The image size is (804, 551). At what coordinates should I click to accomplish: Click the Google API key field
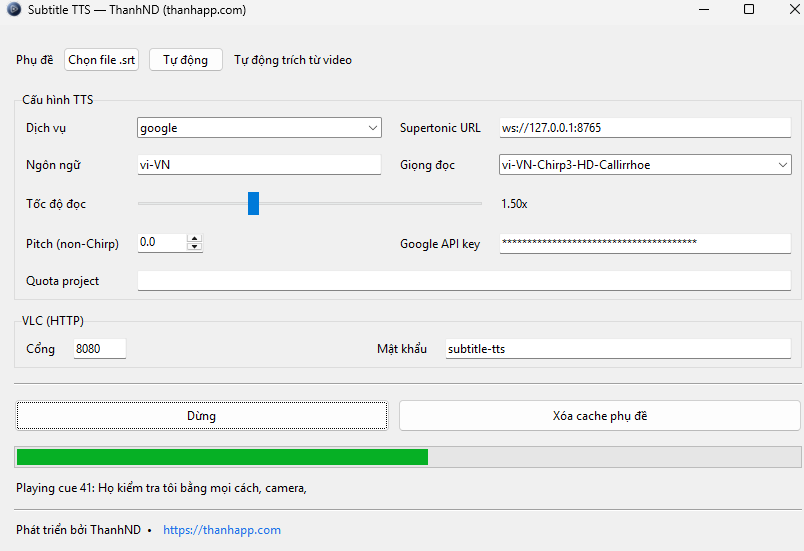(645, 243)
